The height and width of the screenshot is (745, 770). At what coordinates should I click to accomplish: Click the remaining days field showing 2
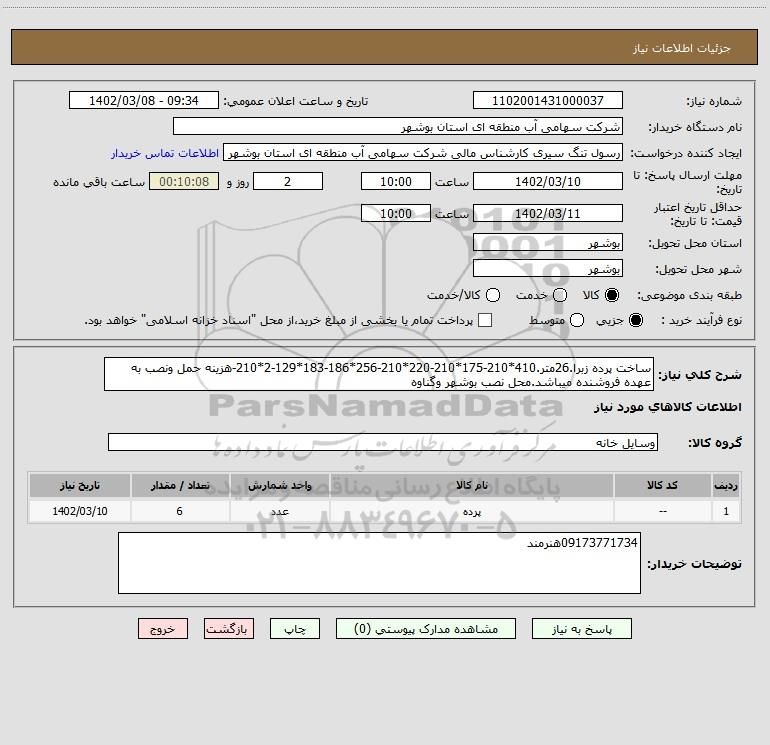[x=288, y=181]
